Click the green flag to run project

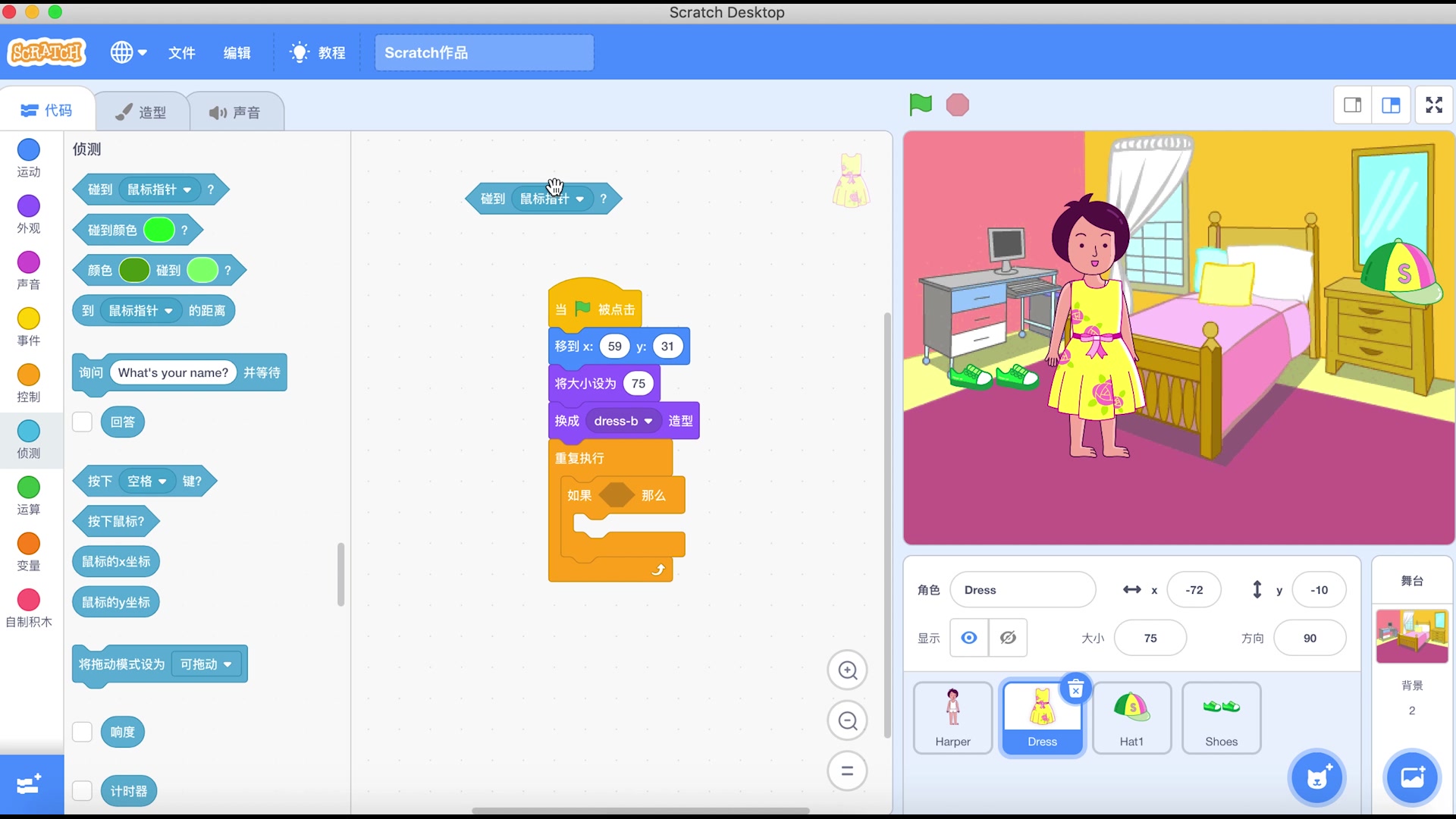(x=920, y=105)
